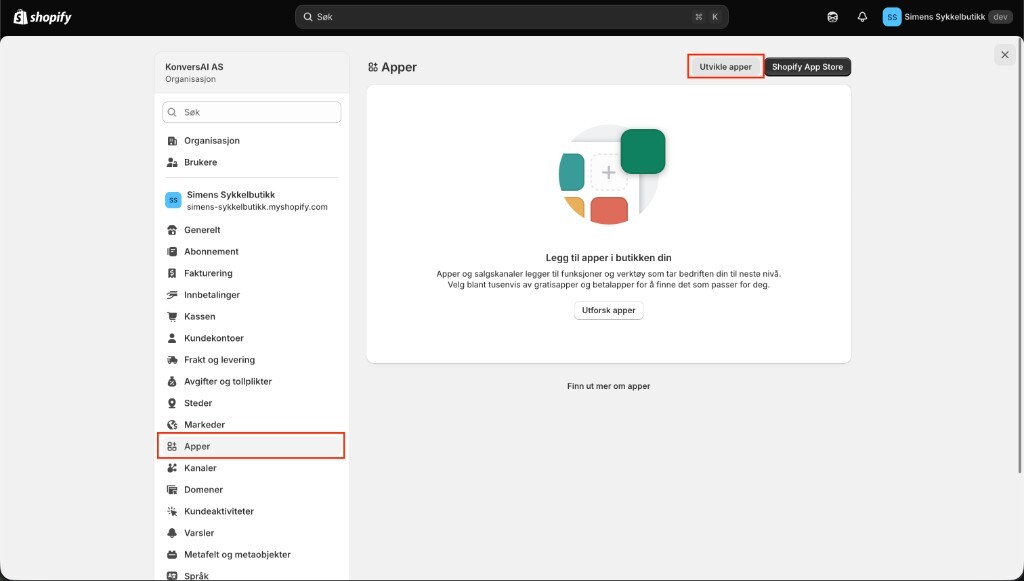Focus the top Søk search bar
Viewport: 1024px width, 581px height.
click(511, 17)
